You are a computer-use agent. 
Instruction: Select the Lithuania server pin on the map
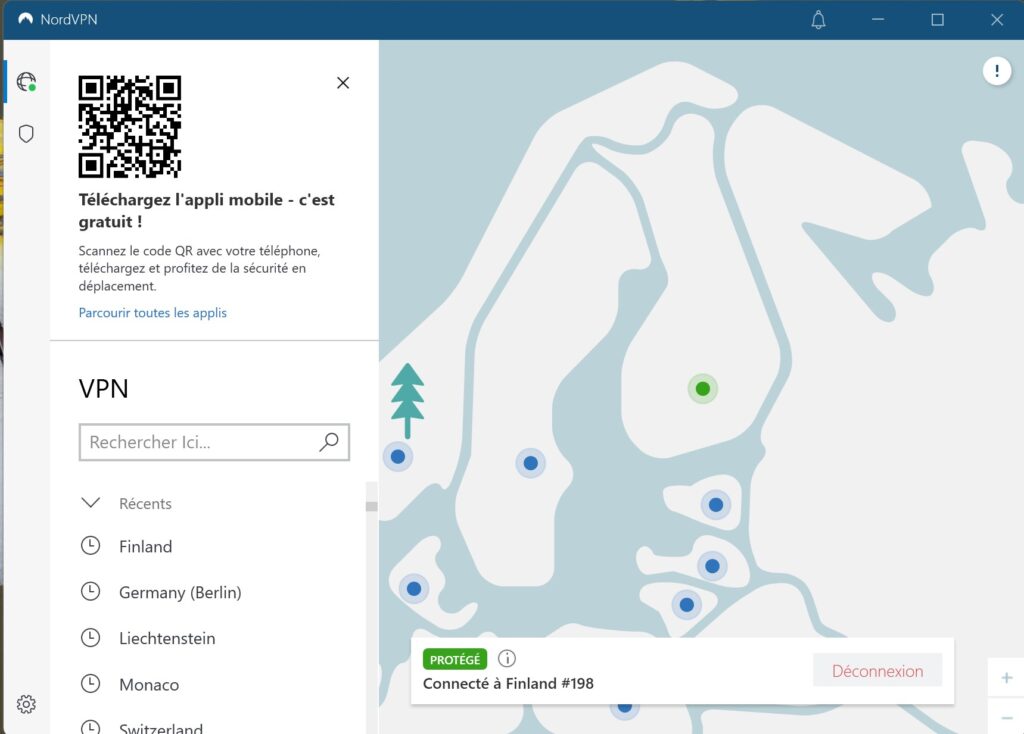[x=686, y=605]
